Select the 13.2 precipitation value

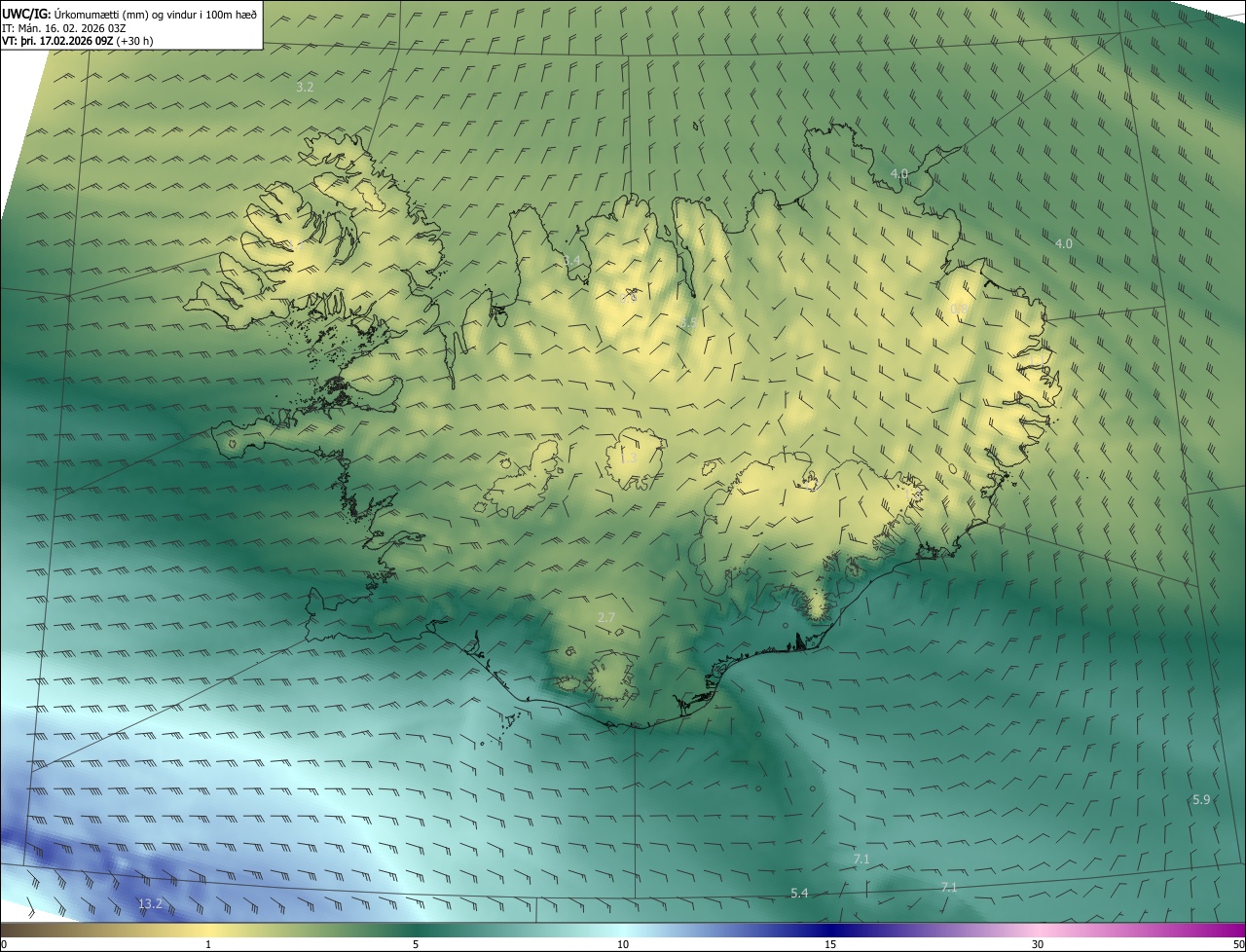pyautogui.click(x=150, y=903)
